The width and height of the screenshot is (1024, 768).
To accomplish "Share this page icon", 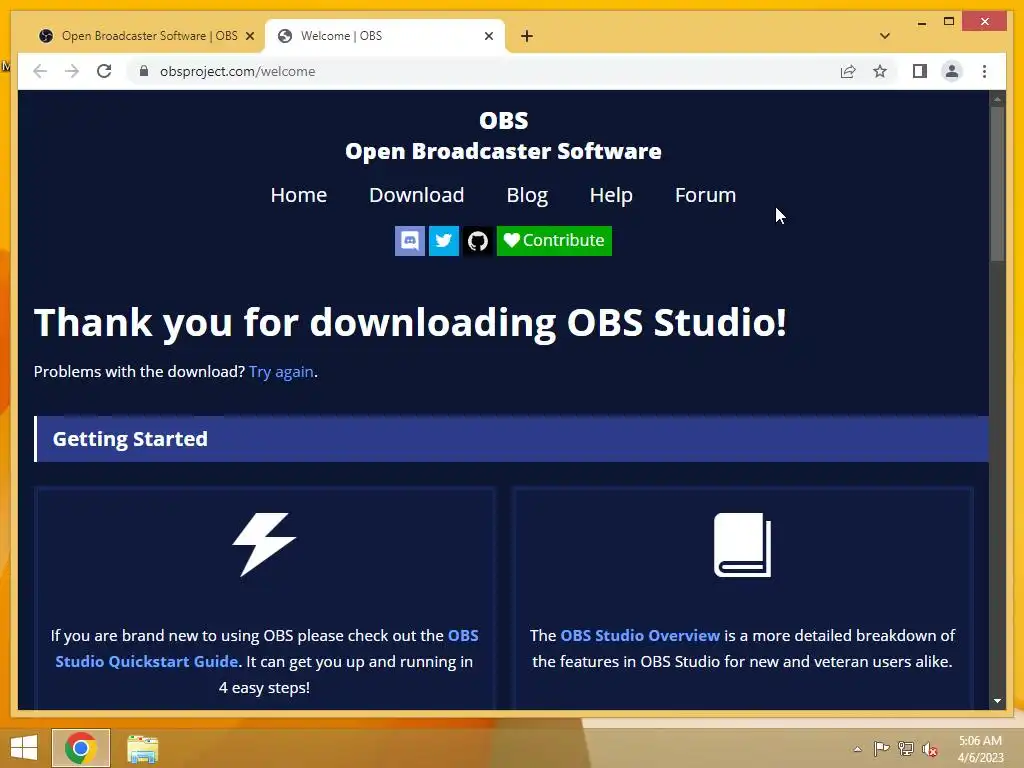I will 848,71.
